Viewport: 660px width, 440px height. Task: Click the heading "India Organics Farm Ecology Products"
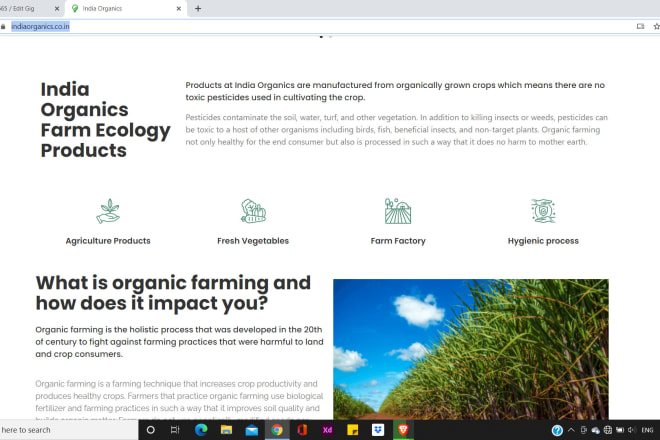pyautogui.click(x=105, y=120)
